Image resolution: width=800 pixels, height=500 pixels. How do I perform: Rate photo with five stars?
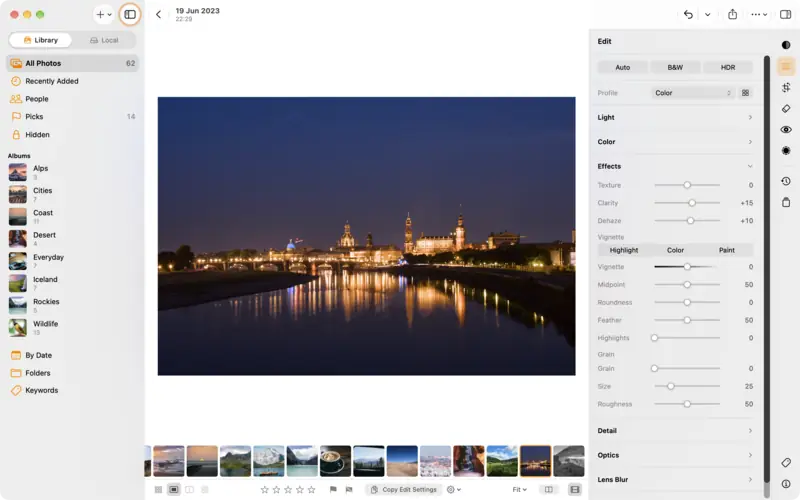click(311, 489)
